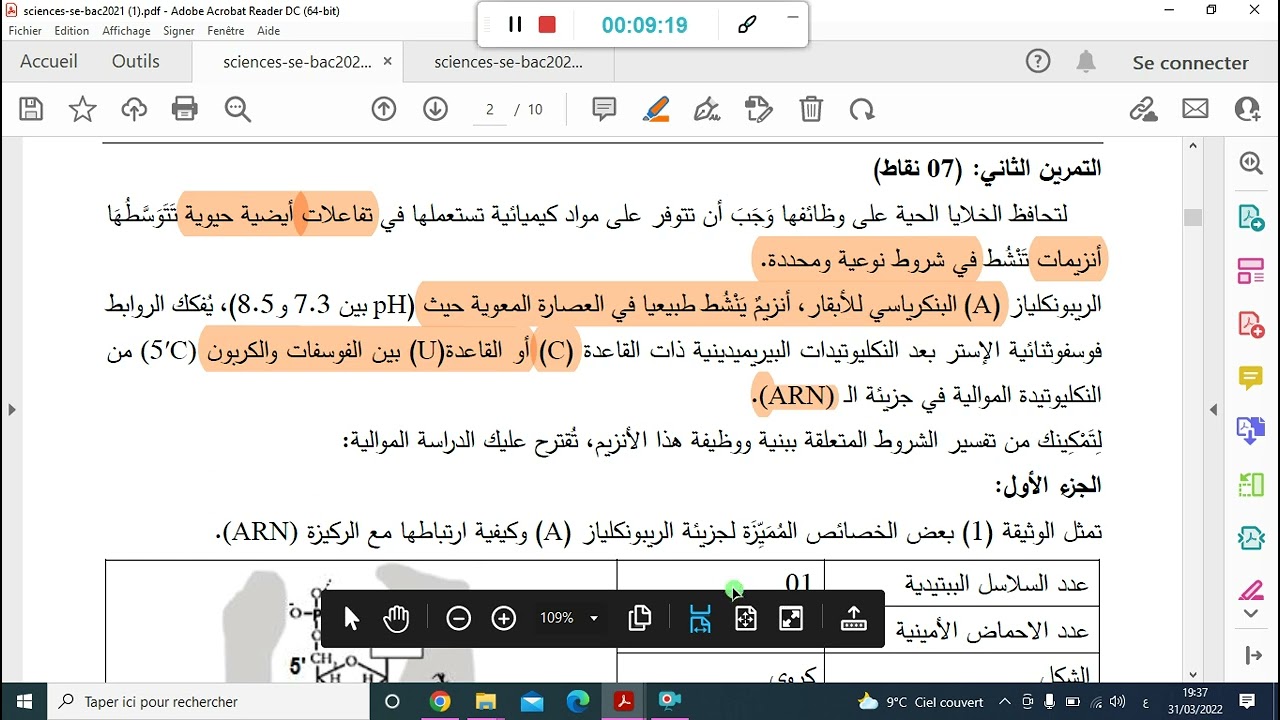Open Create PDF tool in right pane
Image resolution: width=1280 pixels, height=720 pixels.
(x=1251, y=324)
